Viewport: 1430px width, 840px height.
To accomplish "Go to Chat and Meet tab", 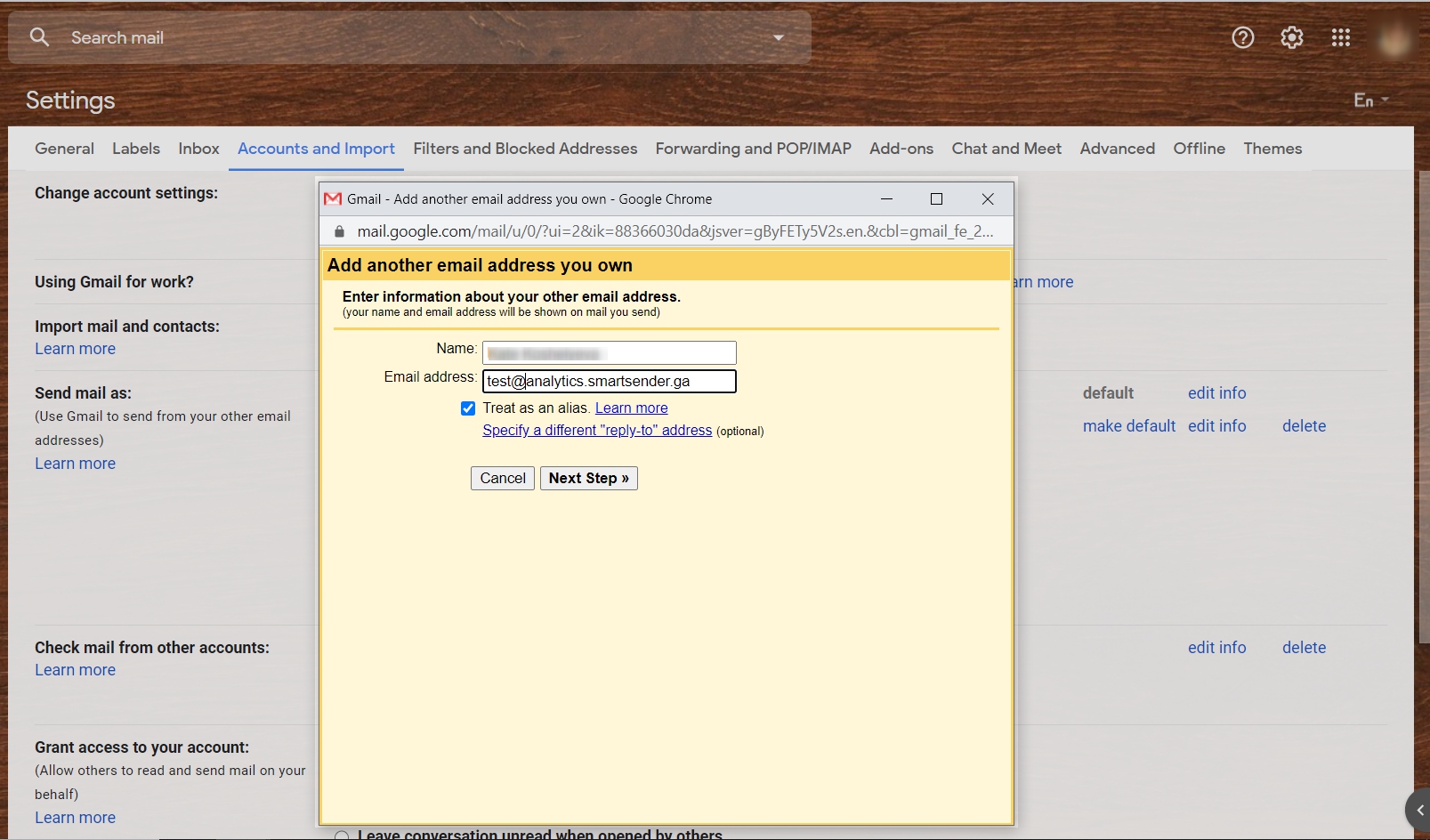I will (x=1006, y=149).
